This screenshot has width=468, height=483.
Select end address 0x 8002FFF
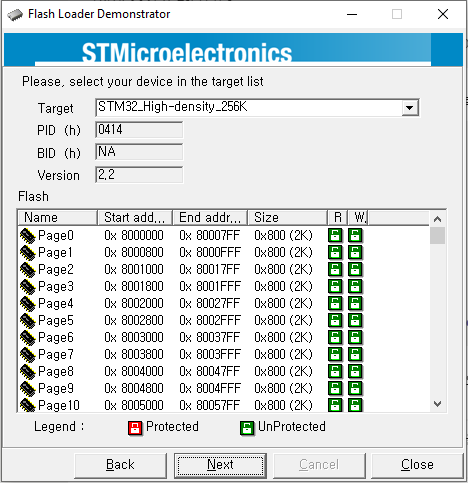210,321
